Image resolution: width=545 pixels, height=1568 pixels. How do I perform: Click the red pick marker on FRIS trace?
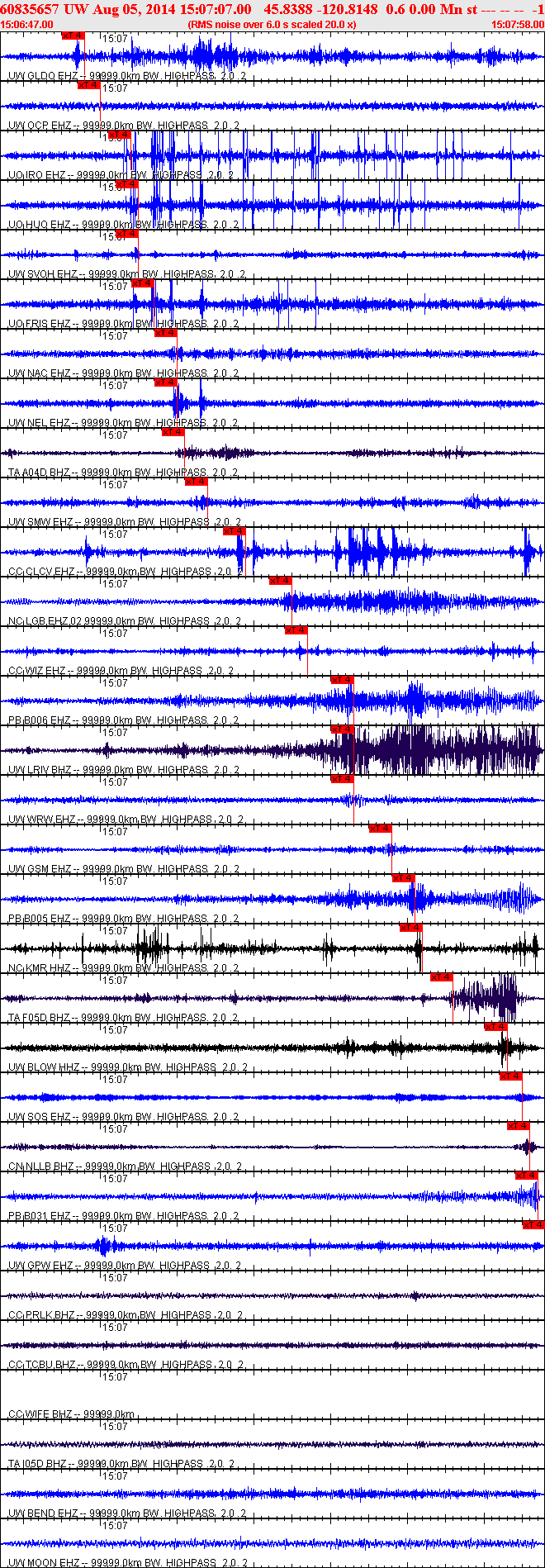click(143, 283)
